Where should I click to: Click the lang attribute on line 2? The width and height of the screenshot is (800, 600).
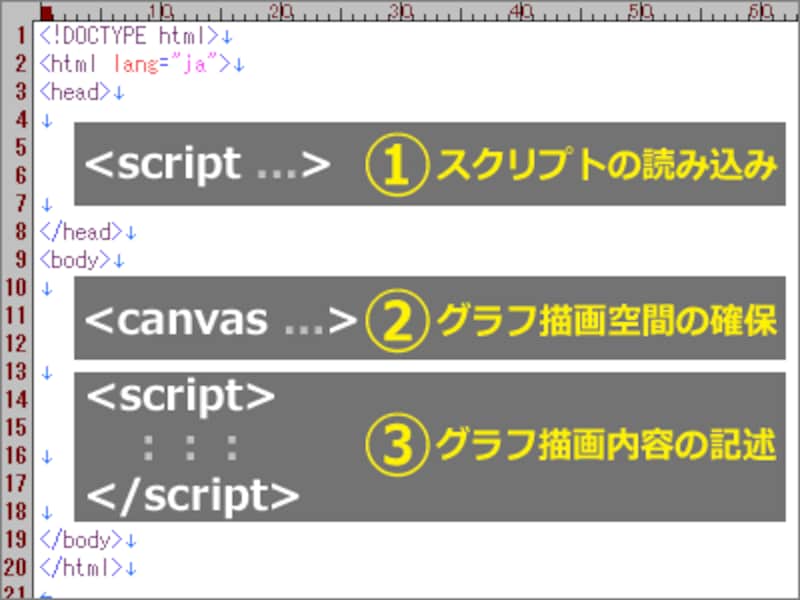coord(136,64)
